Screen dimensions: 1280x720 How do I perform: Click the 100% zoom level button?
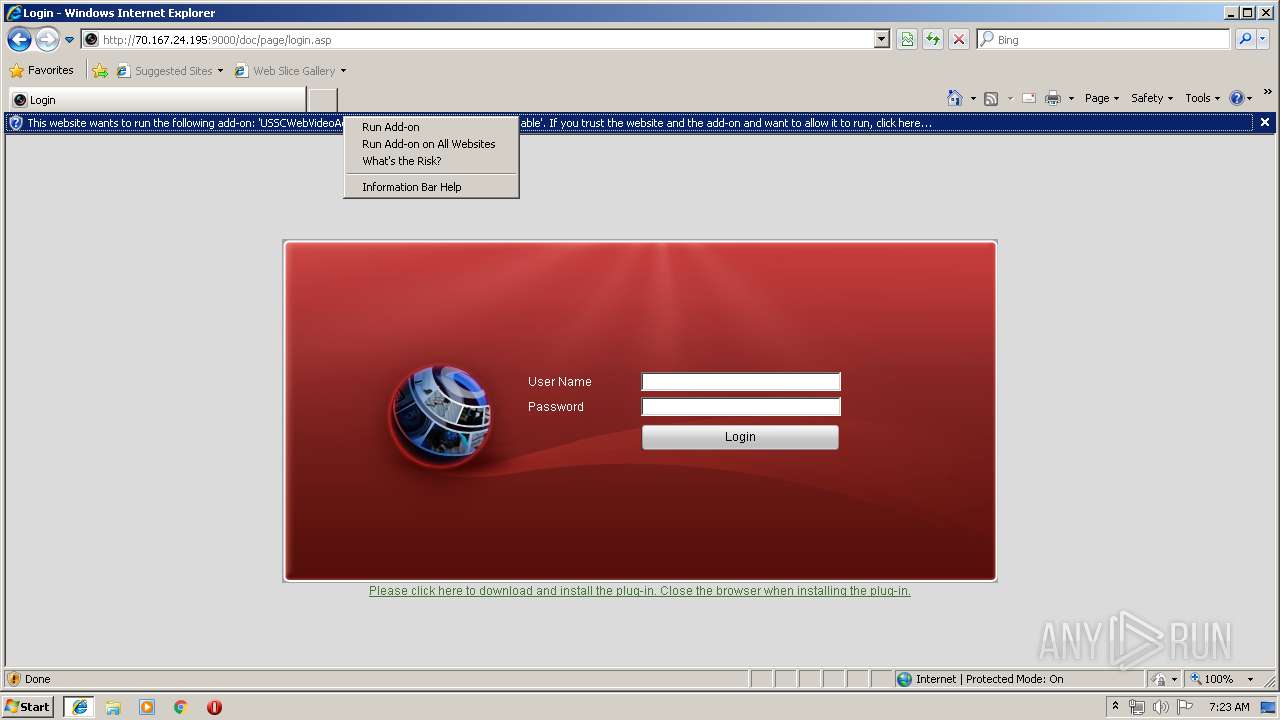(x=1212, y=679)
